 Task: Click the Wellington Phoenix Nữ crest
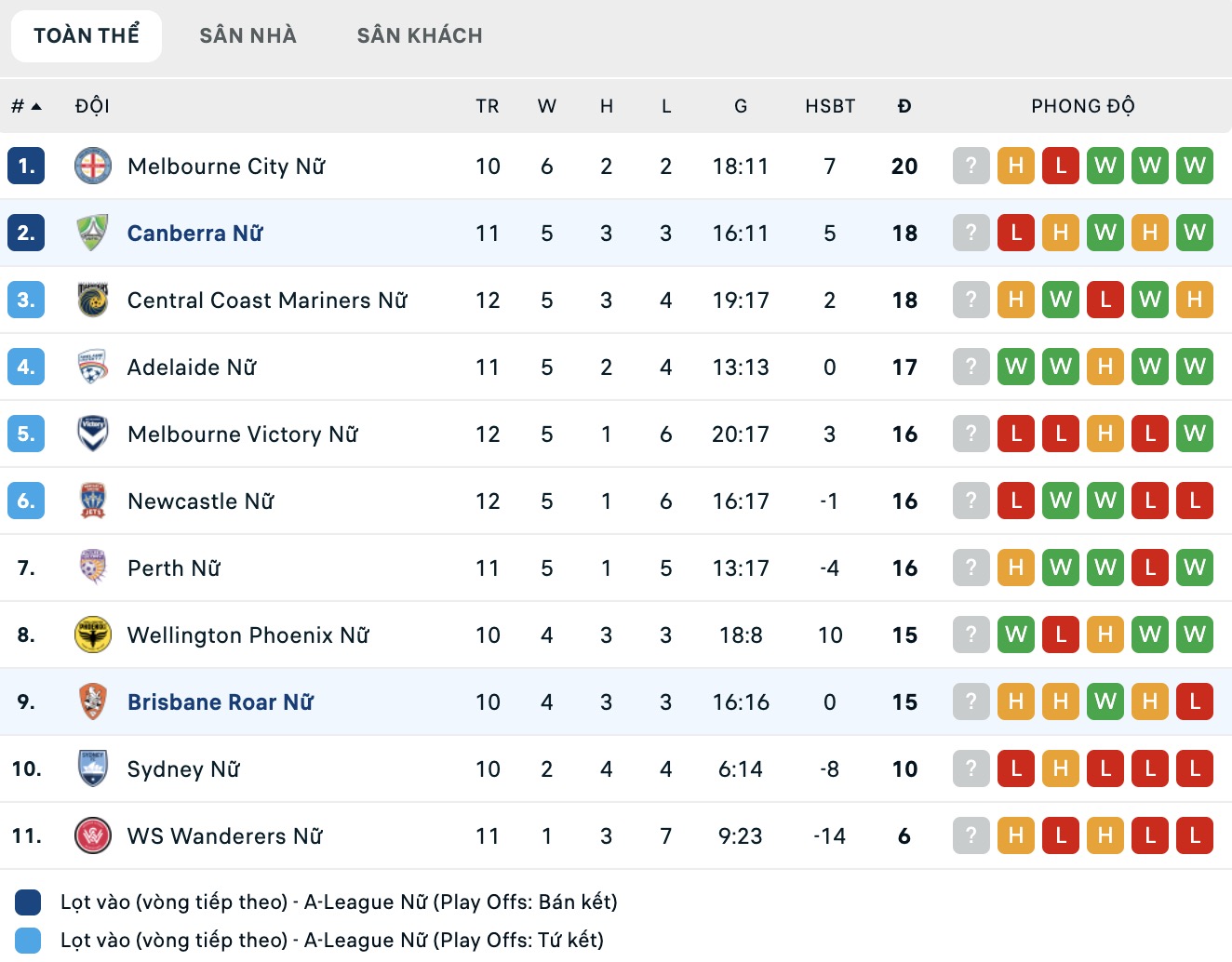point(93,635)
